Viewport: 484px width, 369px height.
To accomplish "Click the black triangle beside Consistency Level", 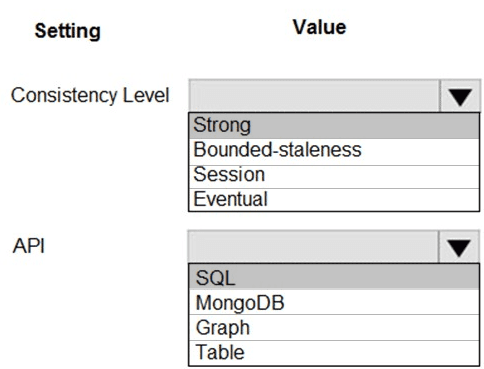I will (x=460, y=97).
